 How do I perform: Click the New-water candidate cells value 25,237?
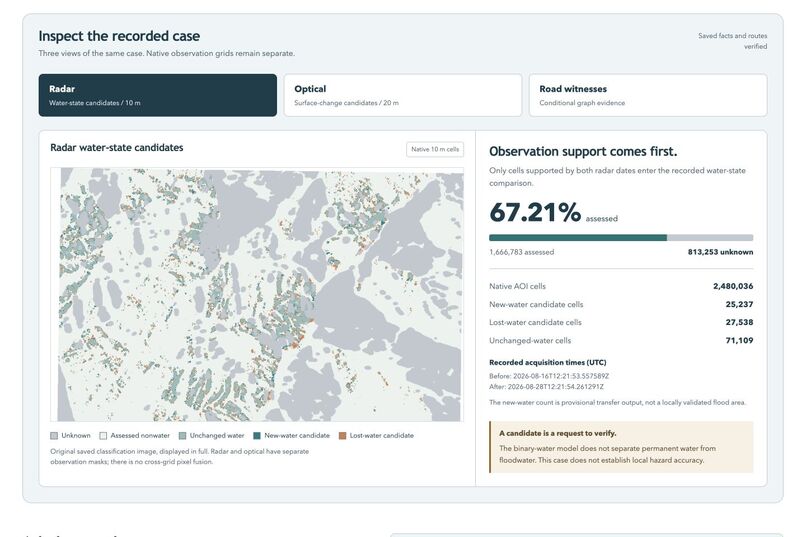(739, 304)
